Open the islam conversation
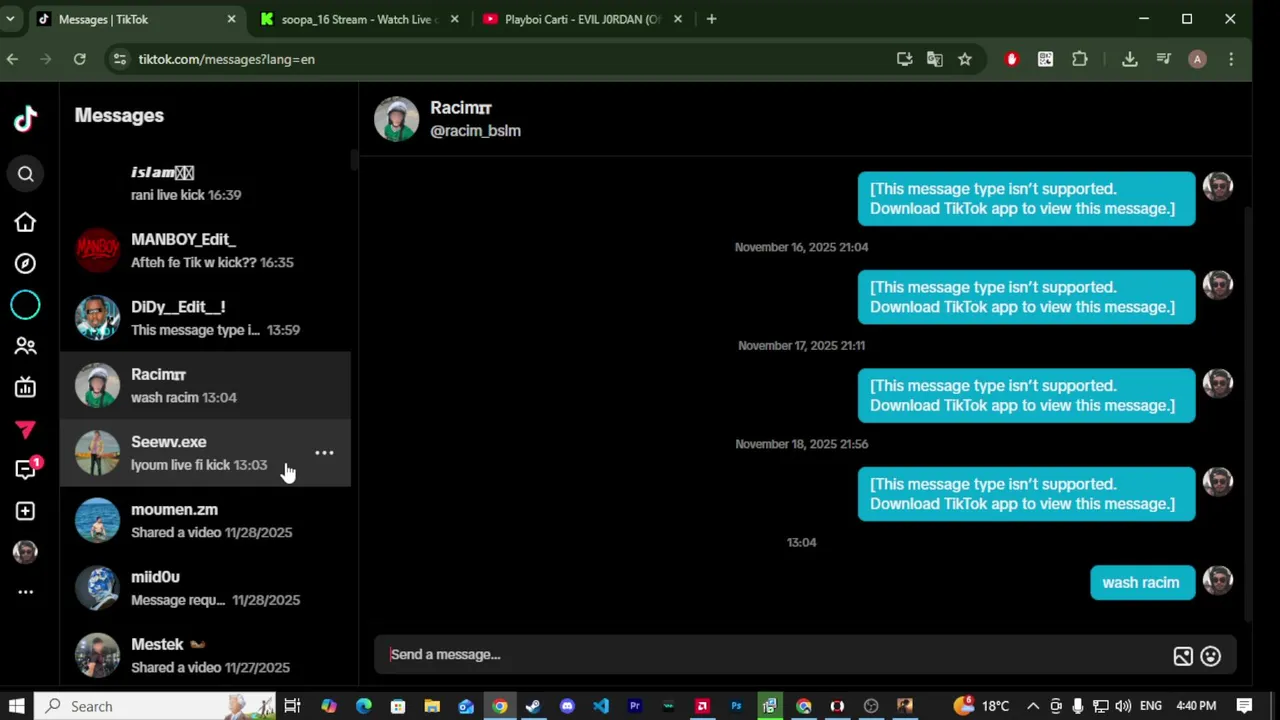Image resolution: width=1280 pixels, height=720 pixels. (205, 184)
